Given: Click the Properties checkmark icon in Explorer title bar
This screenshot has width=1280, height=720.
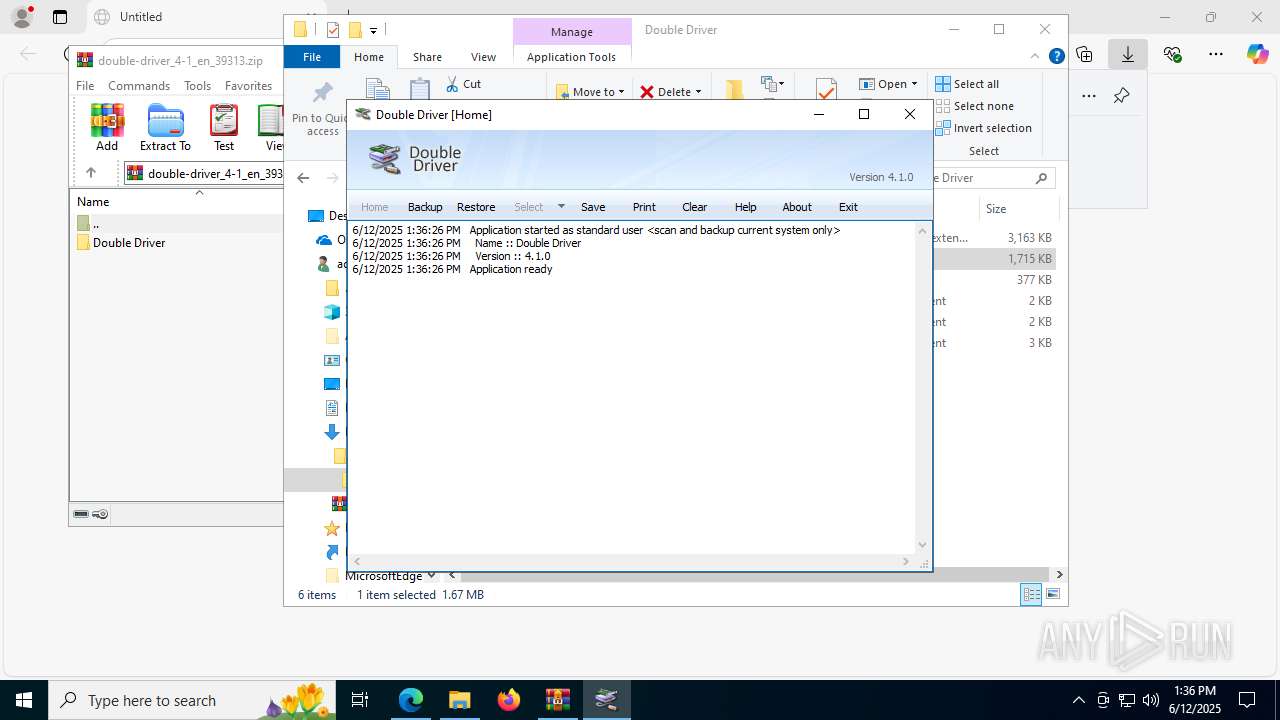Looking at the screenshot, I should [x=333, y=30].
